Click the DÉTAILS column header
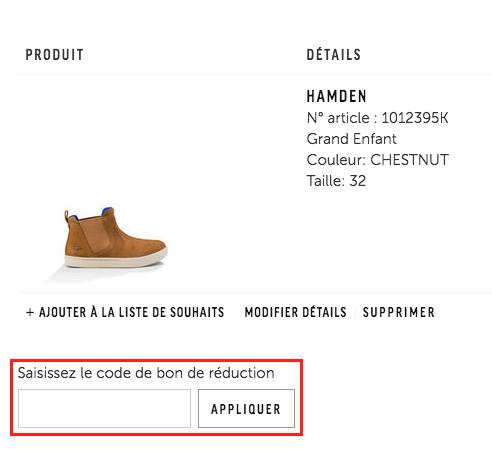 333,55
